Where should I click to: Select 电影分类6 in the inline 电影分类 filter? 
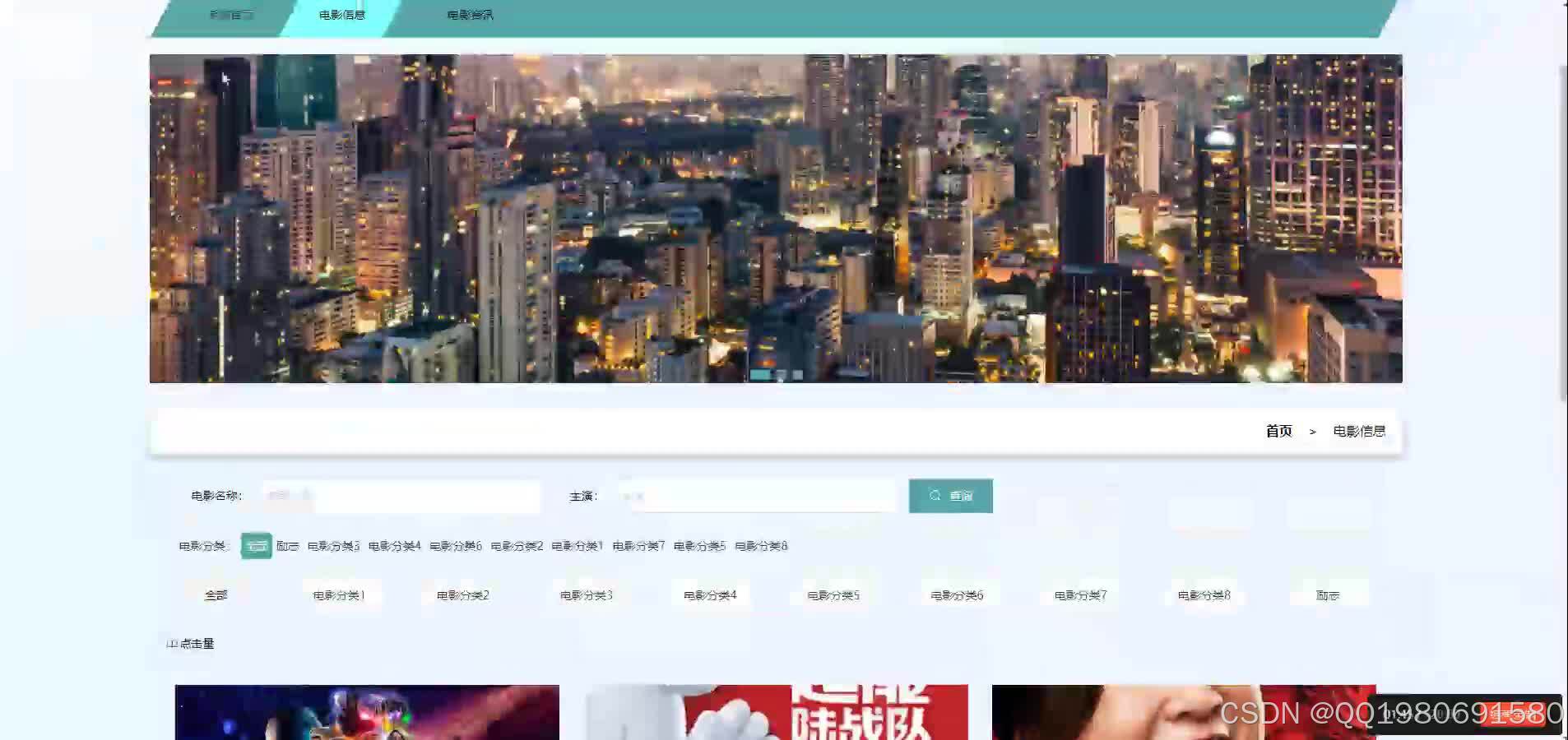pos(456,546)
